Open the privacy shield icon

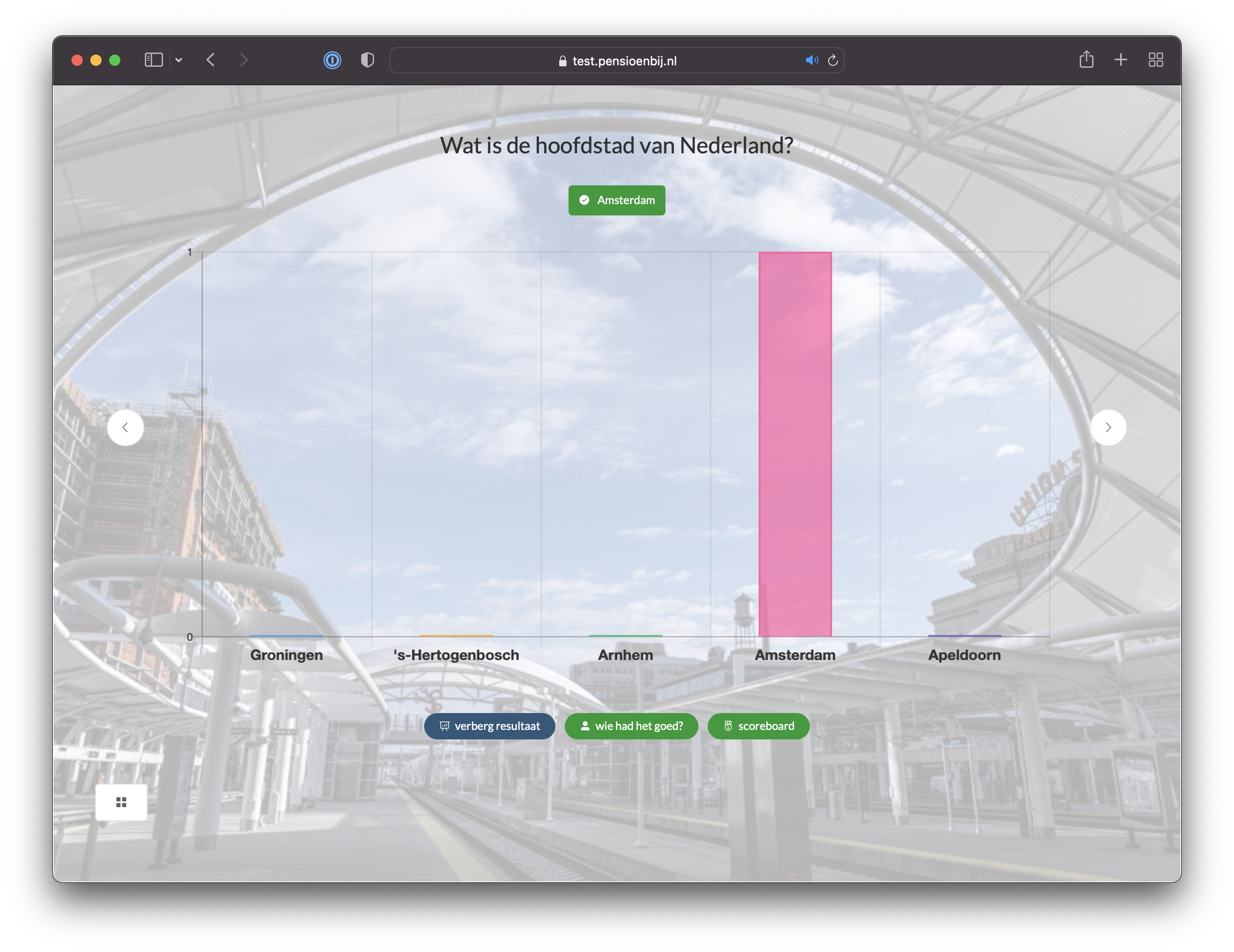pos(367,60)
